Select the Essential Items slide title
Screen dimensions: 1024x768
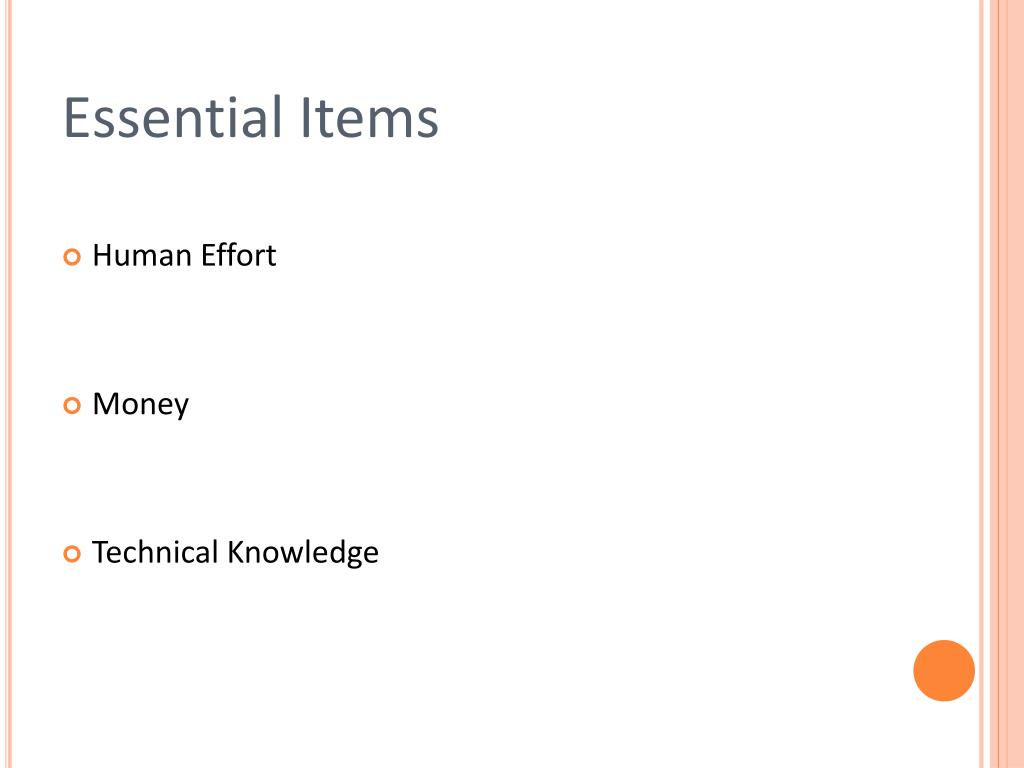coord(251,118)
